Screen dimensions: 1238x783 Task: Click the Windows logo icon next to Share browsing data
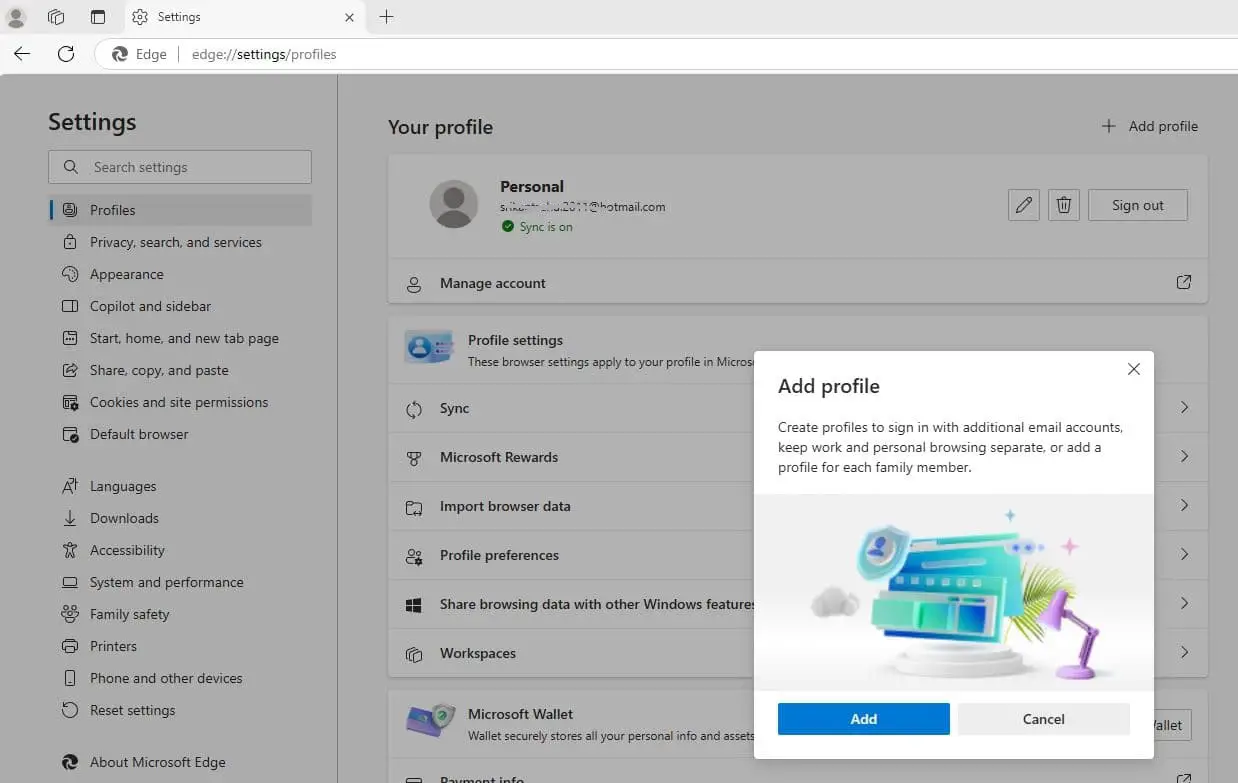[x=414, y=604]
